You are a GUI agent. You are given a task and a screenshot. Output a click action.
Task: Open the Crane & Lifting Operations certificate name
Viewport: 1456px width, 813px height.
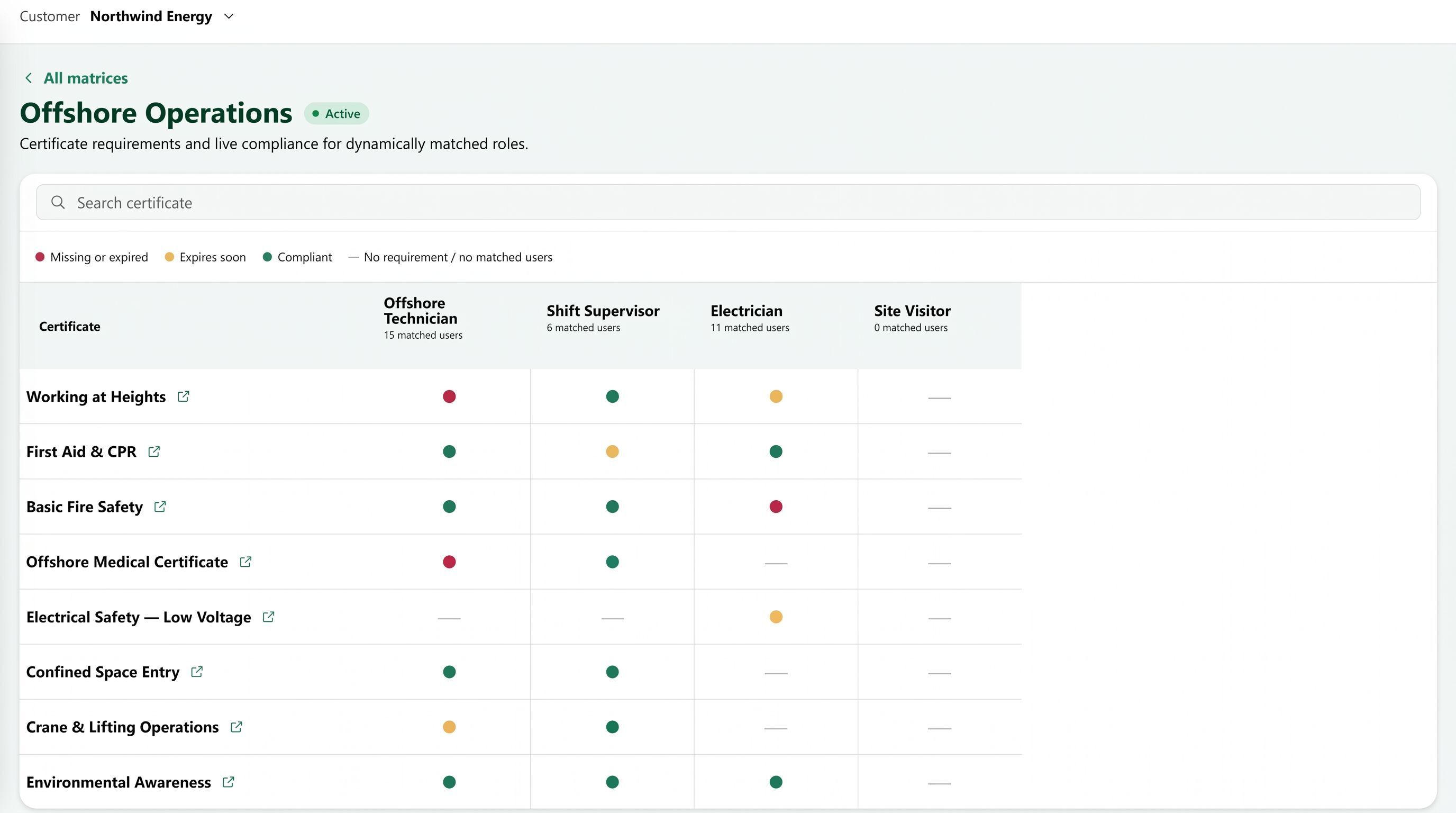(123, 727)
